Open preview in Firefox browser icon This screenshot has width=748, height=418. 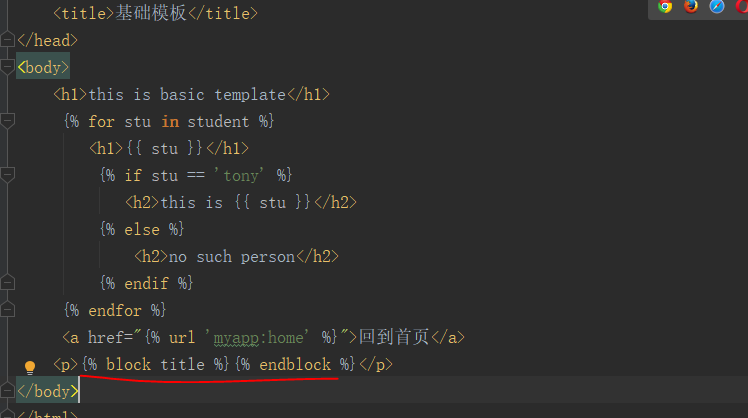point(691,6)
